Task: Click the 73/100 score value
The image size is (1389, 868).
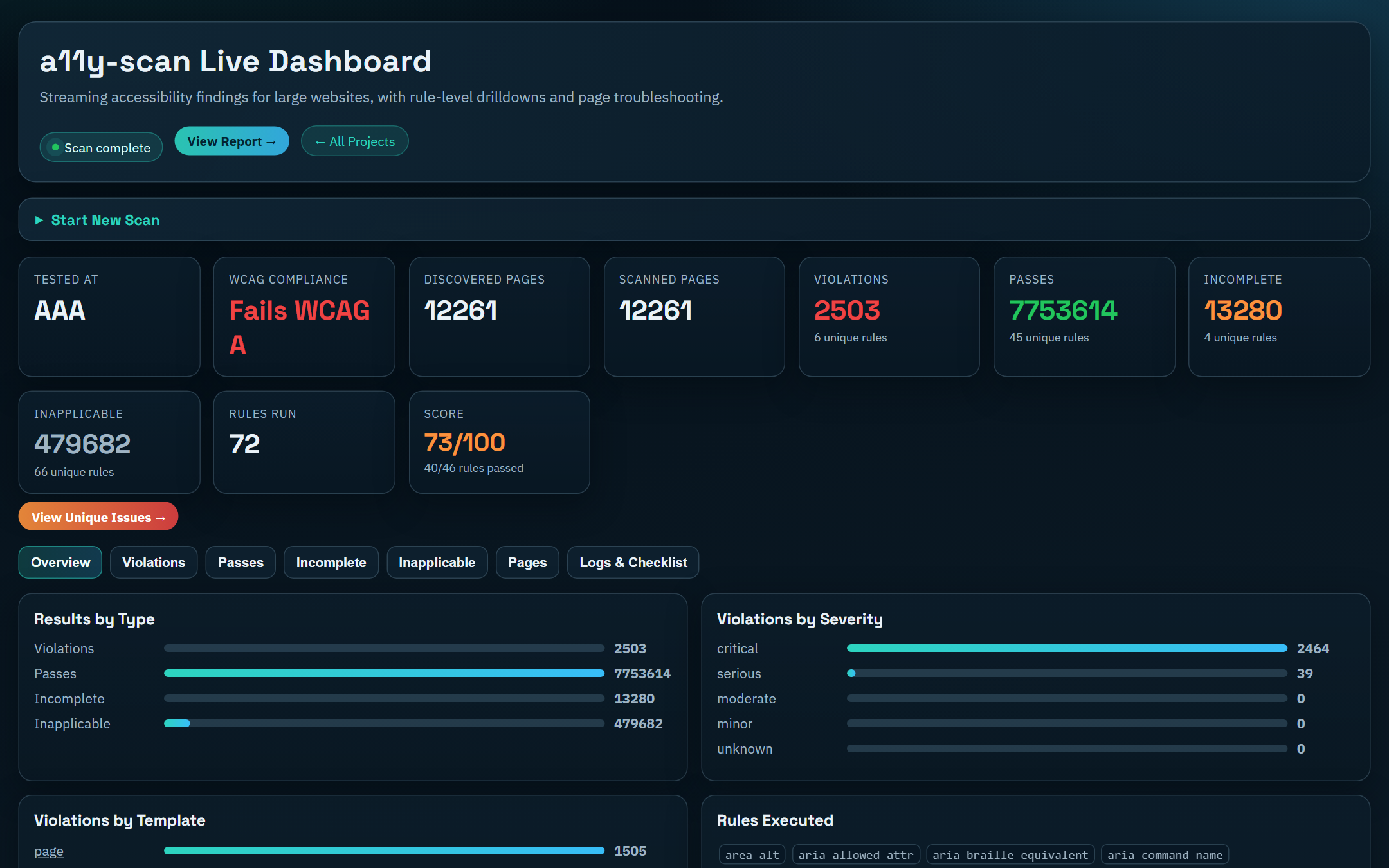Action: pos(464,442)
